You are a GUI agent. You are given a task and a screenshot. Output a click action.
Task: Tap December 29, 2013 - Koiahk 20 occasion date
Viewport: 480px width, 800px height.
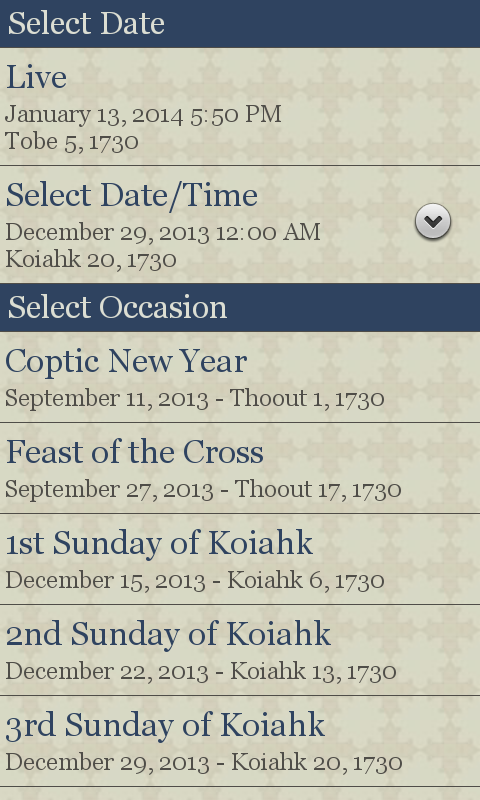(x=204, y=762)
